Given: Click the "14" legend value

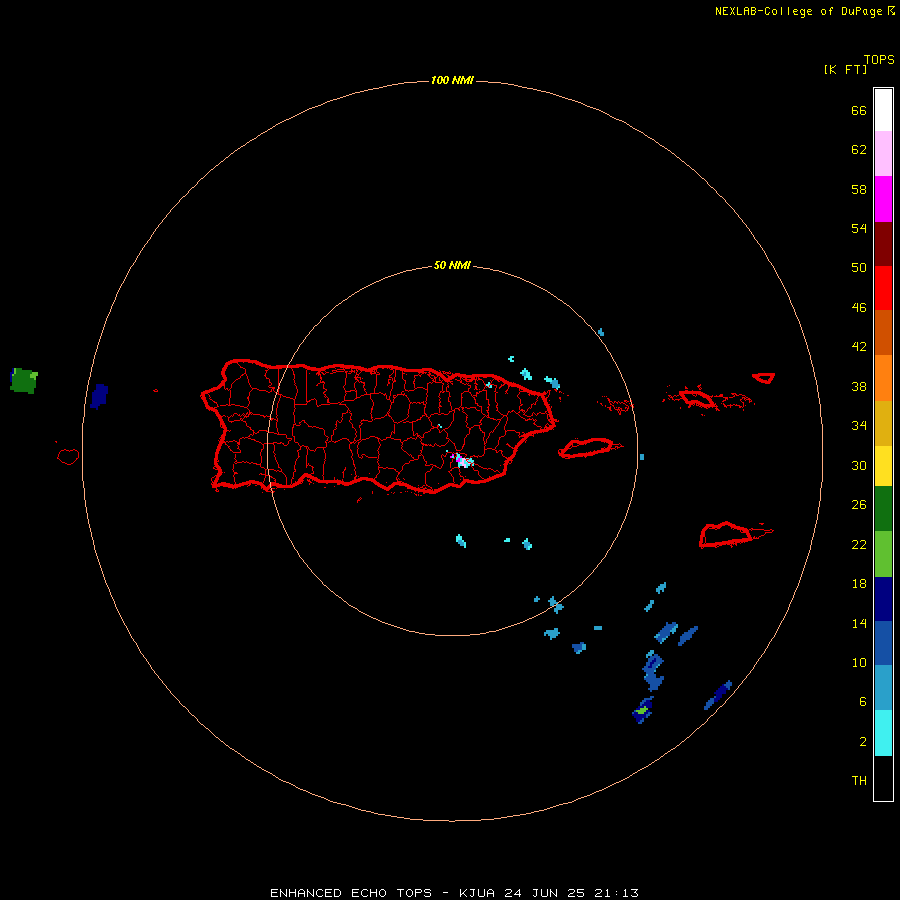Looking at the screenshot, I should [x=859, y=623].
